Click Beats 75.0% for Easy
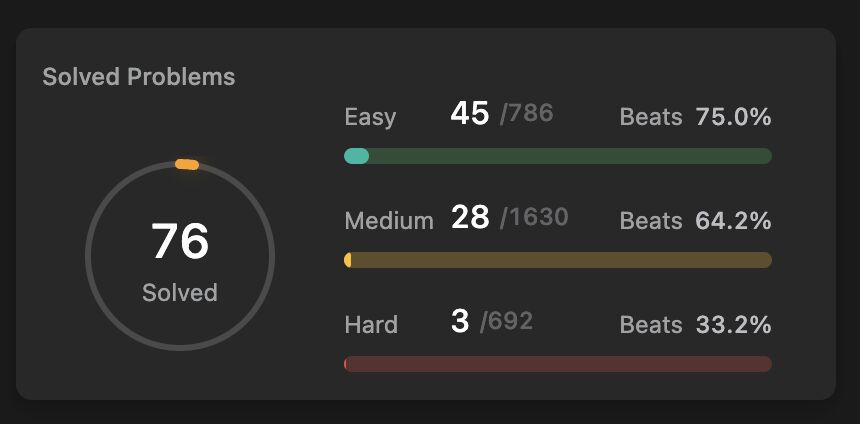Viewport: 860px width, 424px height. click(695, 117)
